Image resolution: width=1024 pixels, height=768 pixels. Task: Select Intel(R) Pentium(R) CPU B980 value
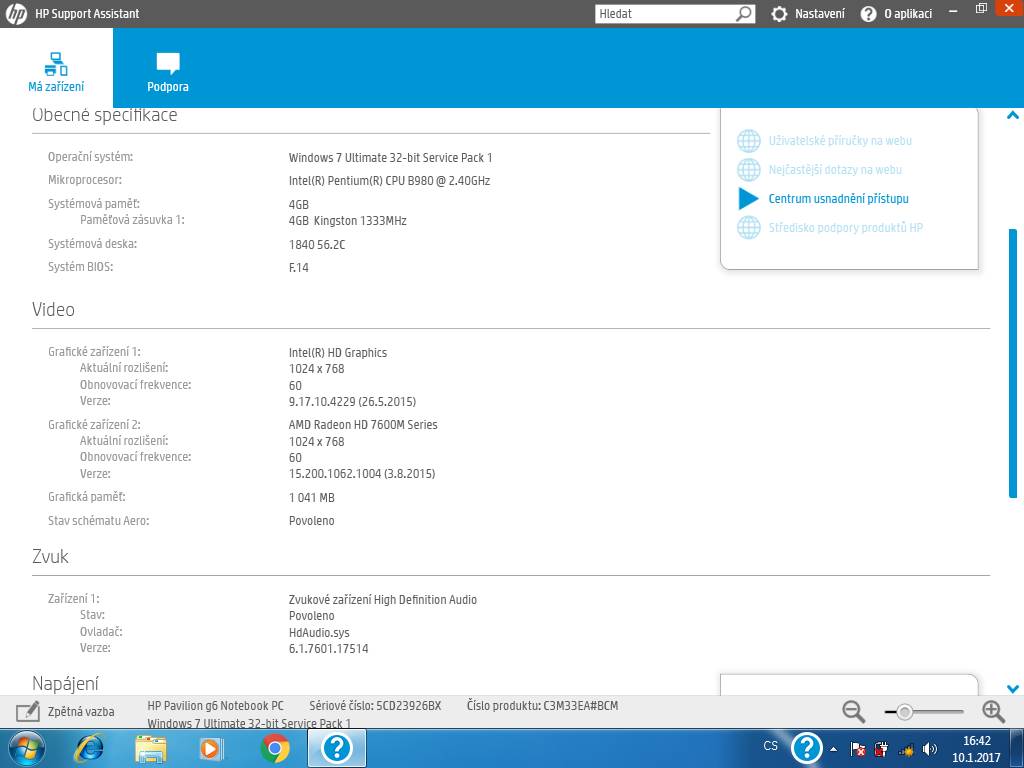click(389, 181)
